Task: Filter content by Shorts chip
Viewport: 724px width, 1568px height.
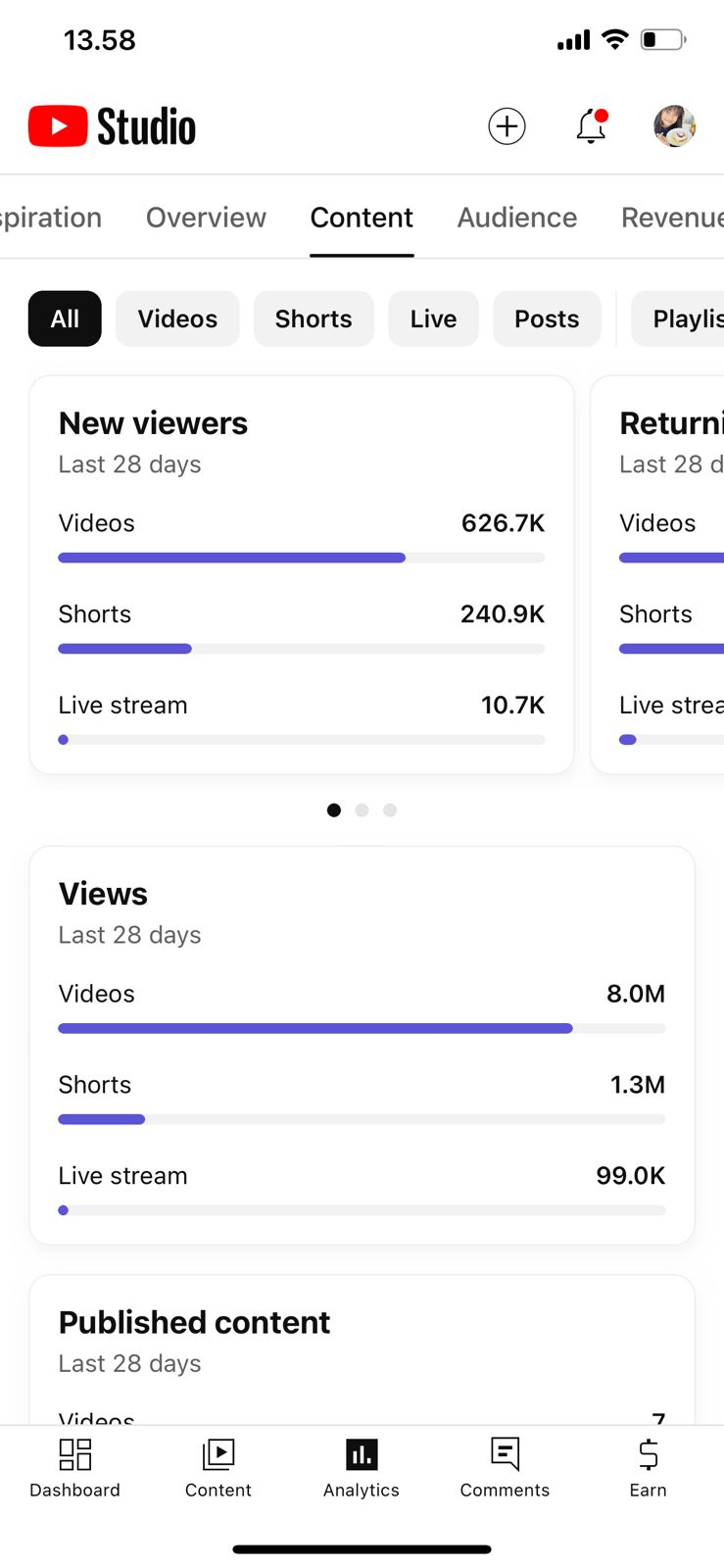Action: (x=314, y=318)
